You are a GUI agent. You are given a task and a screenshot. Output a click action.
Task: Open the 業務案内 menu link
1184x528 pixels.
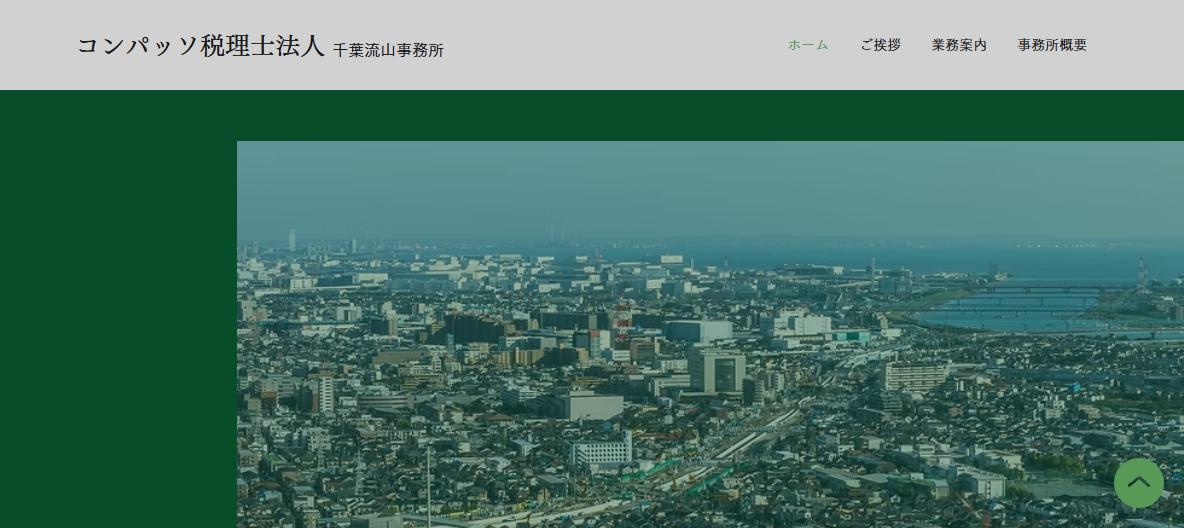click(959, 45)
